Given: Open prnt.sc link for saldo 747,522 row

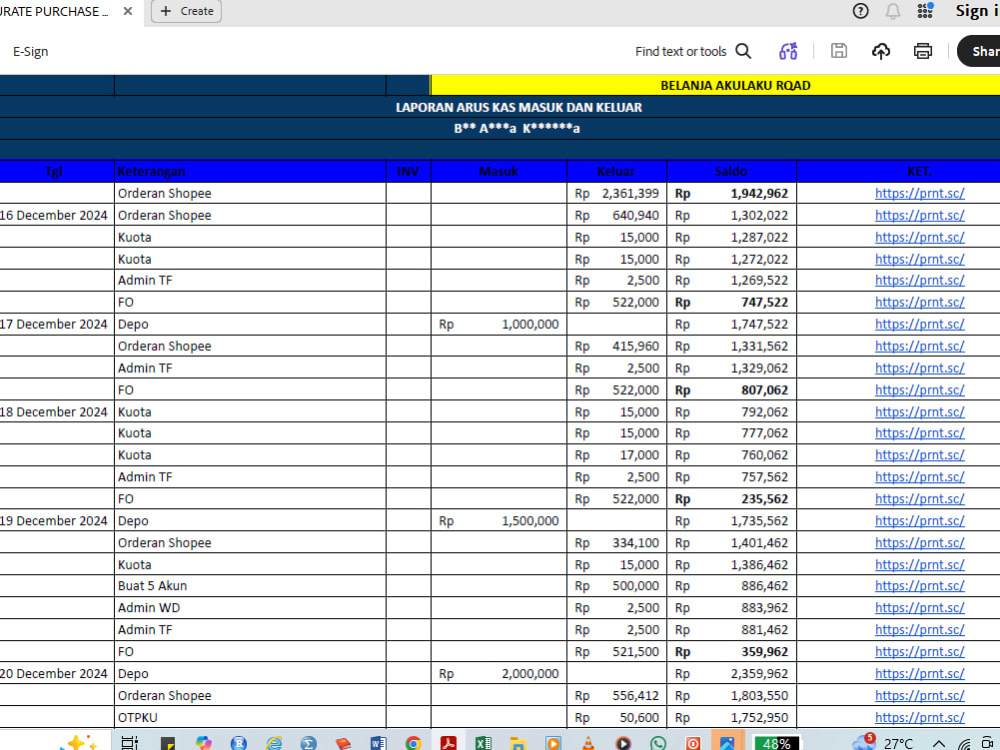Looking at the screenshot, I should coord(919,302).
